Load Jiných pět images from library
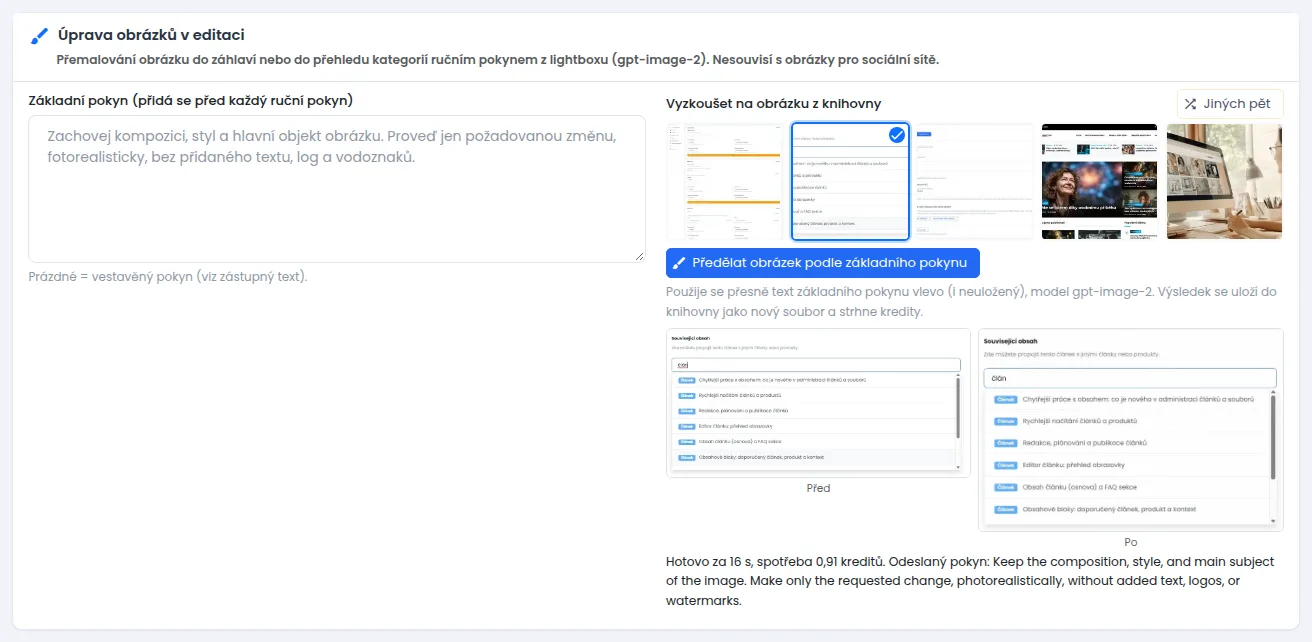The height and width of the screenshot is (642, 1312). coord(1230,104)
